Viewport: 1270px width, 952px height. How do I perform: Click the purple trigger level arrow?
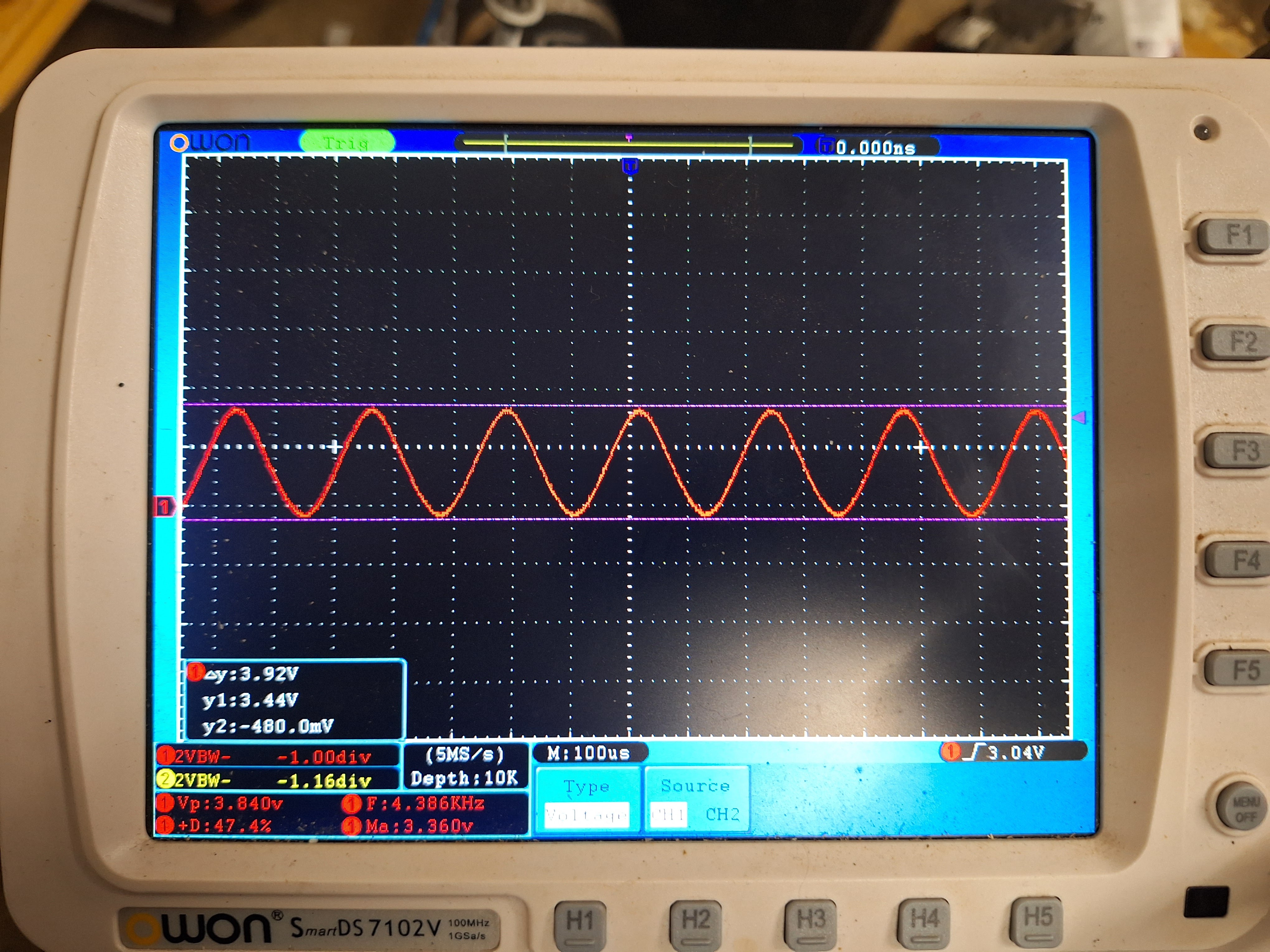1080,418
